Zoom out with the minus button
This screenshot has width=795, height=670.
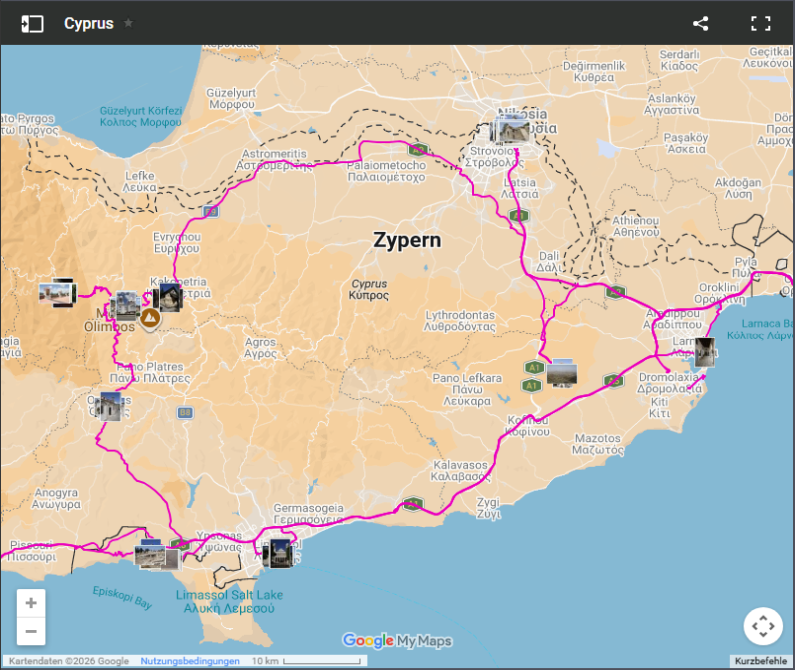pyautogui.click(x=31, y=631)
